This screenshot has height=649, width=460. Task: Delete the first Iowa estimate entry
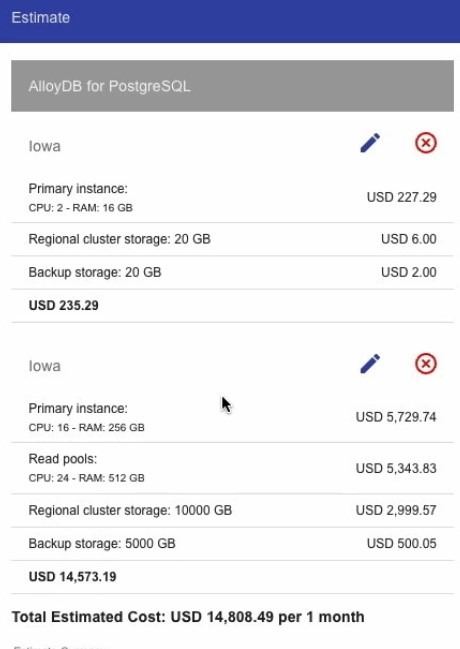click(x=426, y=143)
